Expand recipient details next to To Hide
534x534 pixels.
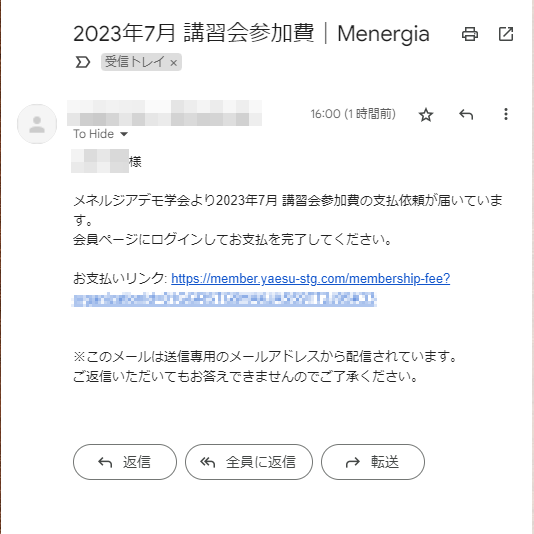pyautogui.click(x=124, y=134)
